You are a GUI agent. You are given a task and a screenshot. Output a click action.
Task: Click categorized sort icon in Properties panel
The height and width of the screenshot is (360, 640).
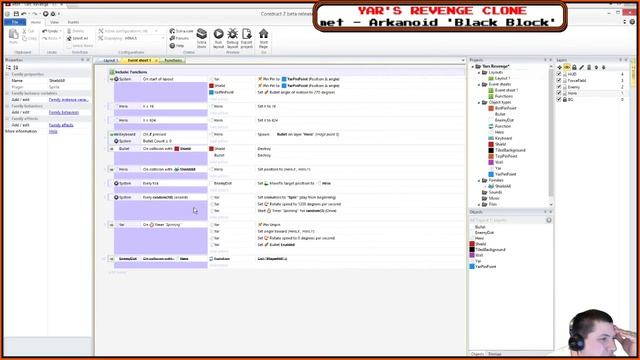click(x=8, y=67)
